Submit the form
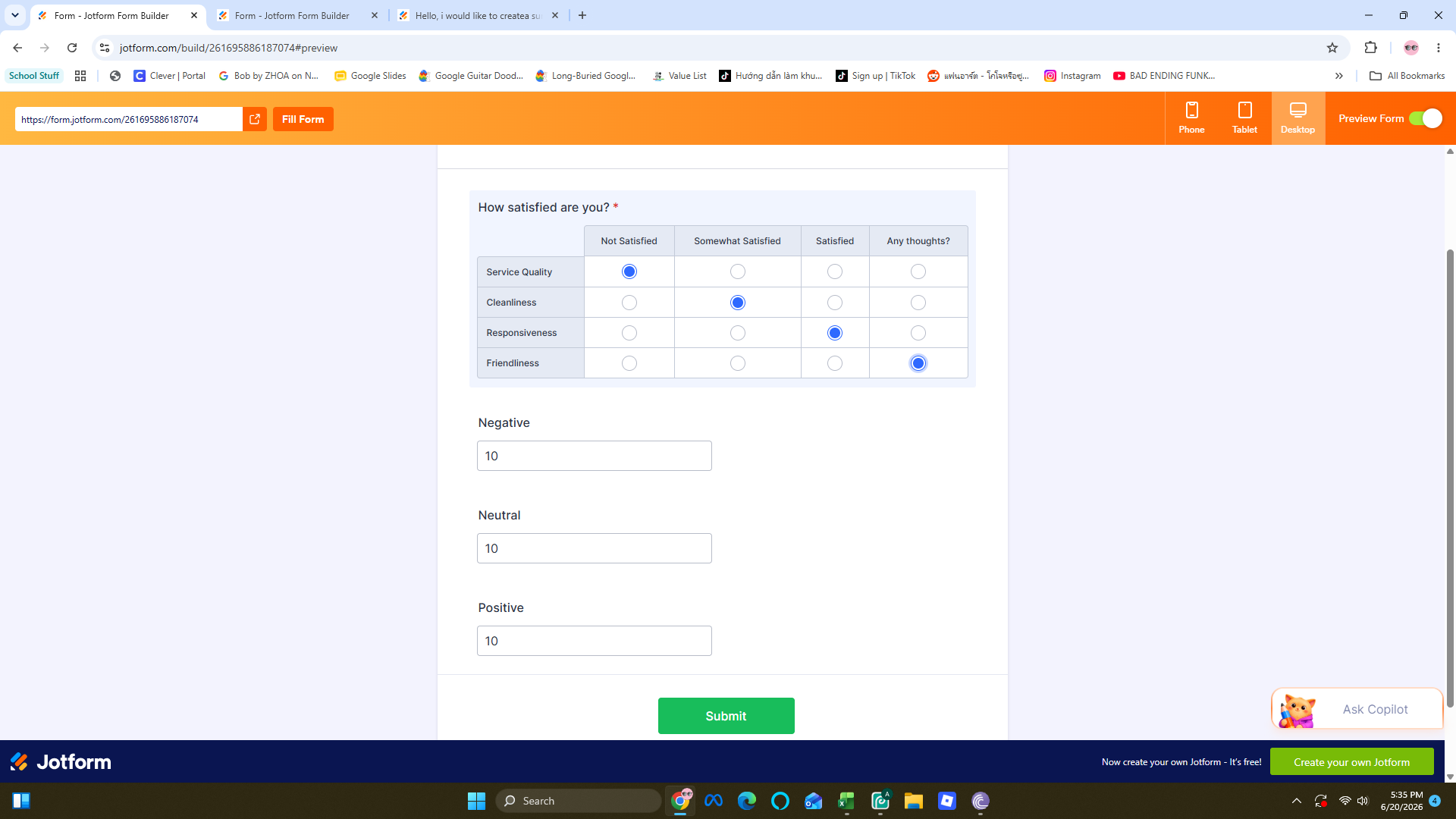This screenshot has width=1456, height=819. pyautogui.click(x=726, y=716)
